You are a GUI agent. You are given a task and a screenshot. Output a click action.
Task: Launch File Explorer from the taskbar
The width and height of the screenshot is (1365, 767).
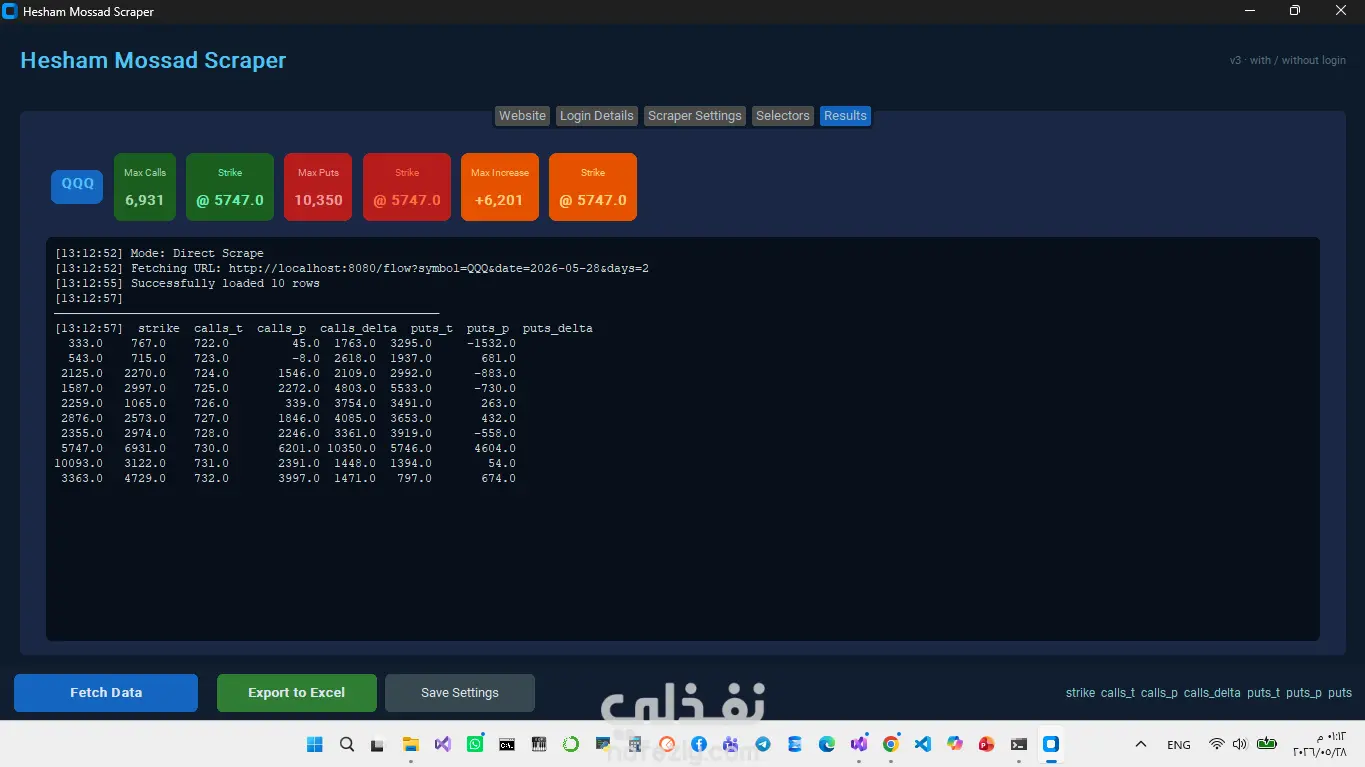pos(410,744)
